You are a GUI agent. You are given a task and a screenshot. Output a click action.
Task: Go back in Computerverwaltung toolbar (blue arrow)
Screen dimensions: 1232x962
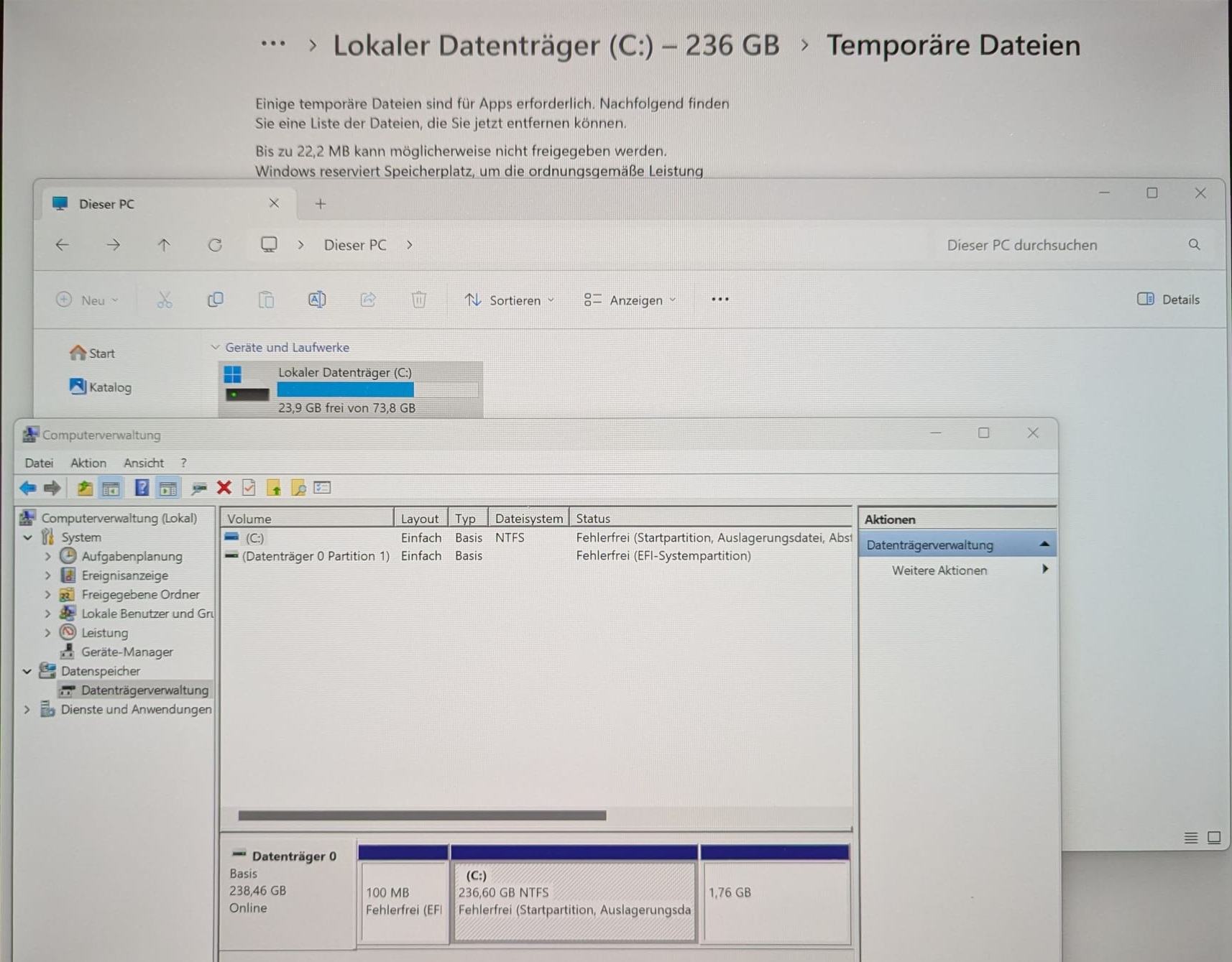click(27, 489)
